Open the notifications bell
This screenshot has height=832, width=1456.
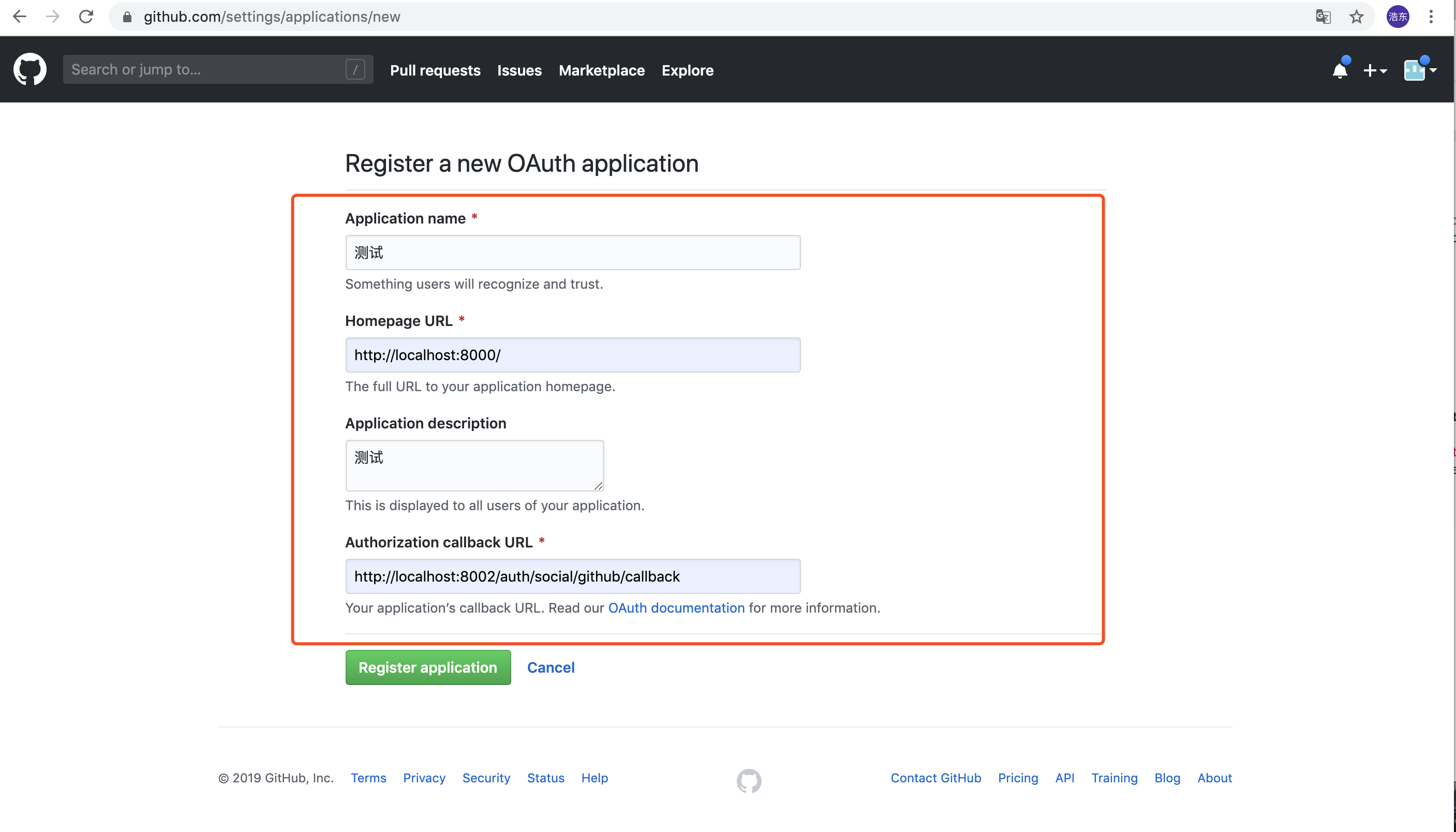click(x=1340, y=70)
